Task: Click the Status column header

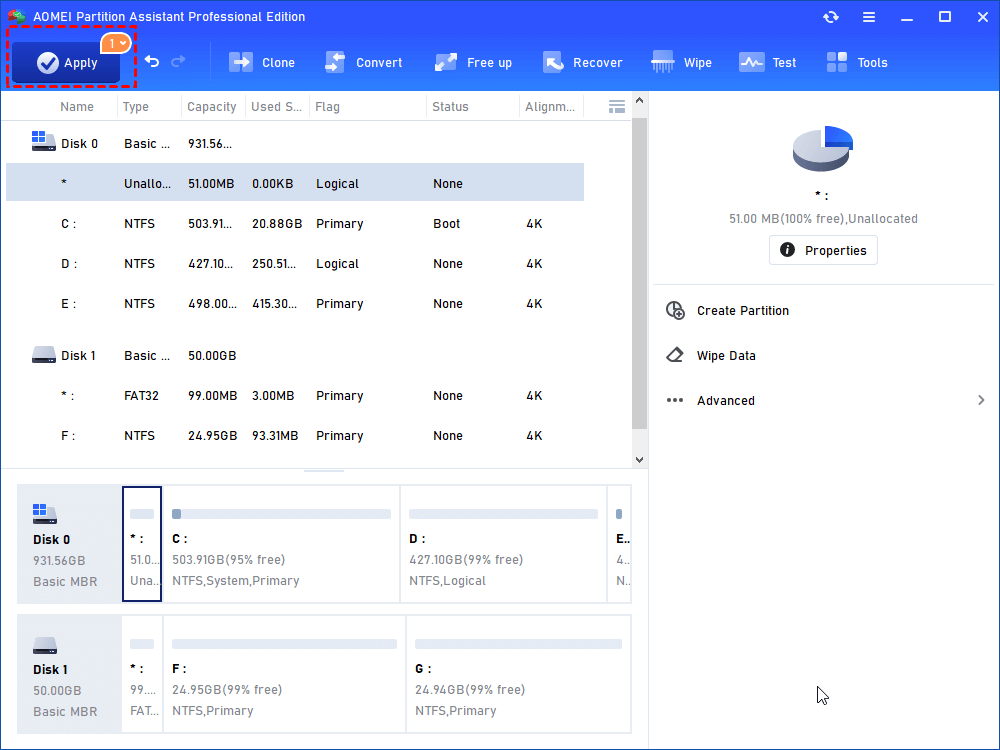Action: [x=450, y=107]
